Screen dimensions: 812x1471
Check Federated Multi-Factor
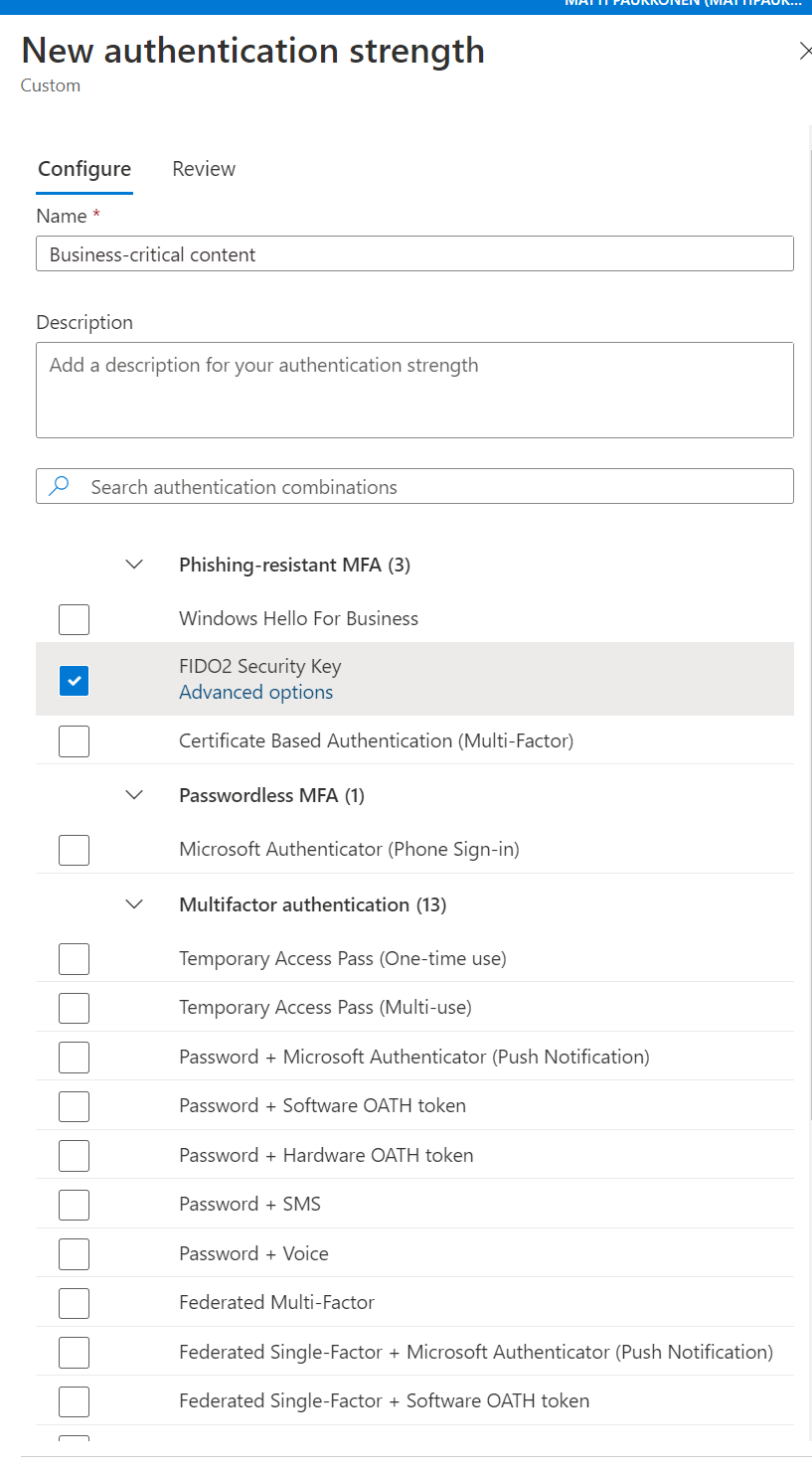[x=74, y=1303]
